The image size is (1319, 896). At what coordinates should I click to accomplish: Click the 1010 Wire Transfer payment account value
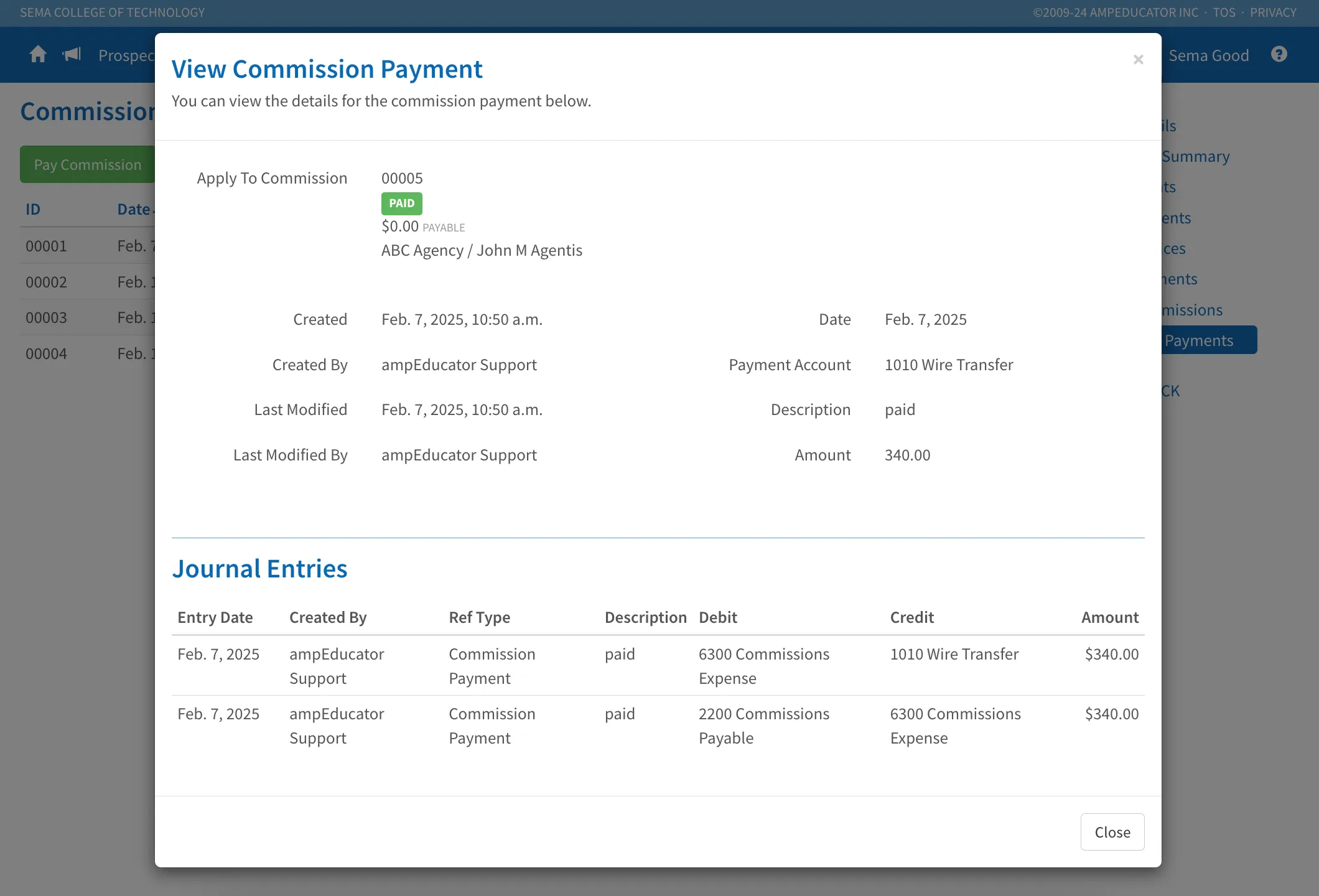pyautogui.click(x=949, y=365)
